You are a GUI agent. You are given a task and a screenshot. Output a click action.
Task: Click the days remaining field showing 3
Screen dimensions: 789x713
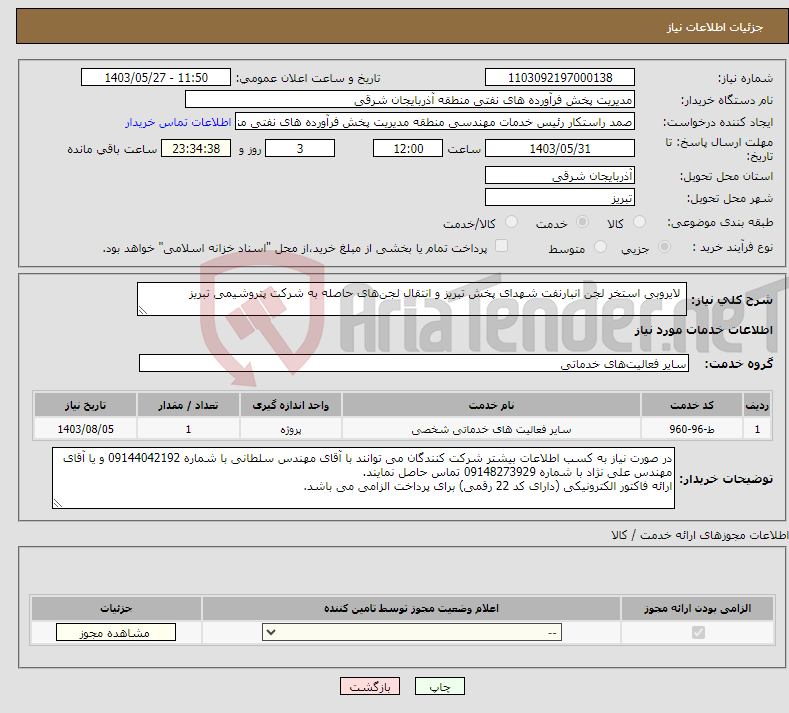coord(300,148)
